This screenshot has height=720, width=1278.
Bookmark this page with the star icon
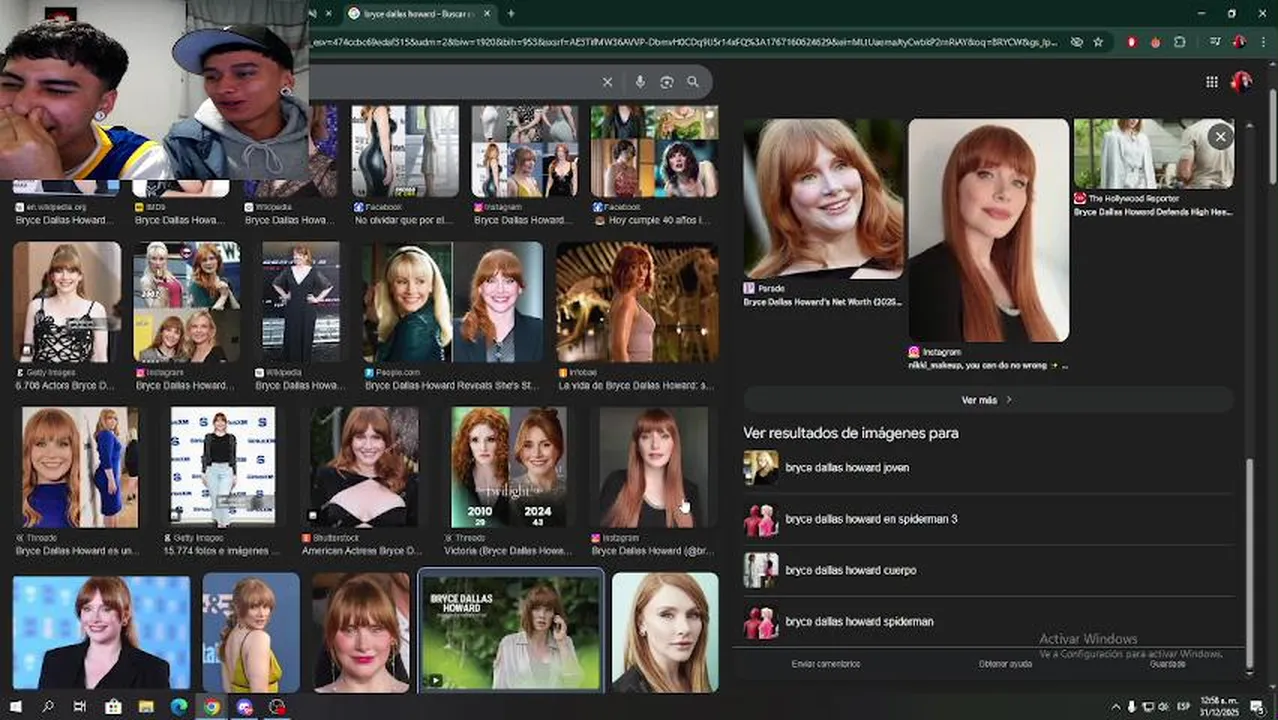click(x=1098, y=42)
